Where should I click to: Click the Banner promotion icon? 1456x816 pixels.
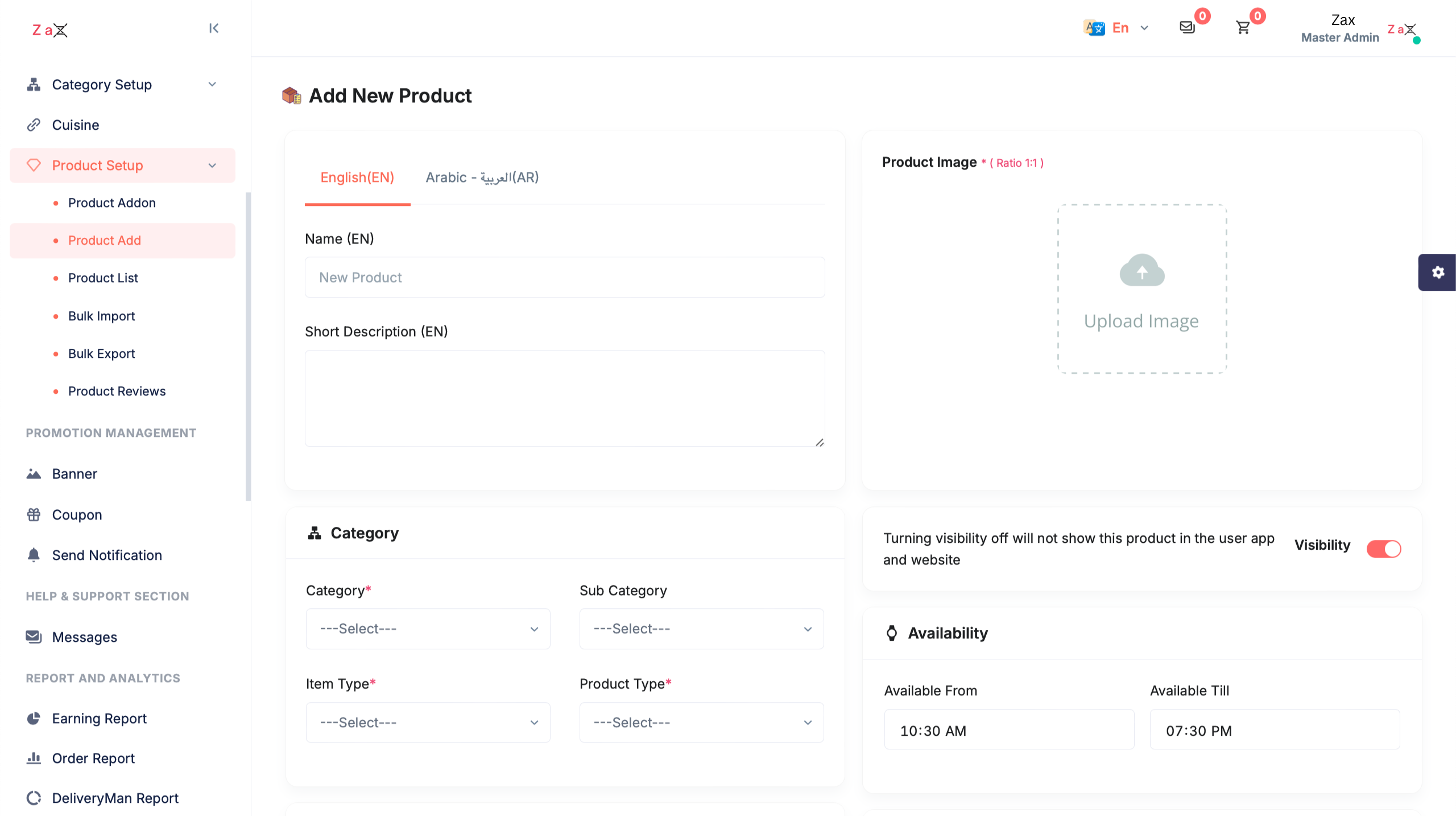point(33,473)
